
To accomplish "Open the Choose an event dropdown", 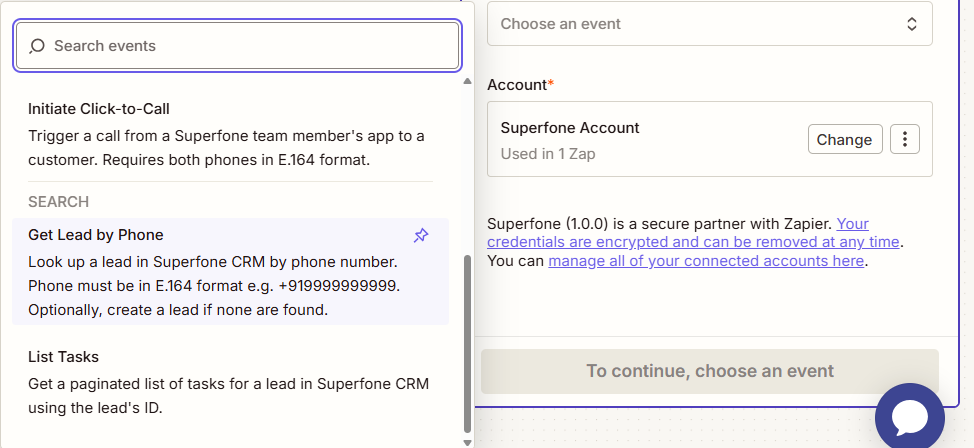I will click(709, 24).
